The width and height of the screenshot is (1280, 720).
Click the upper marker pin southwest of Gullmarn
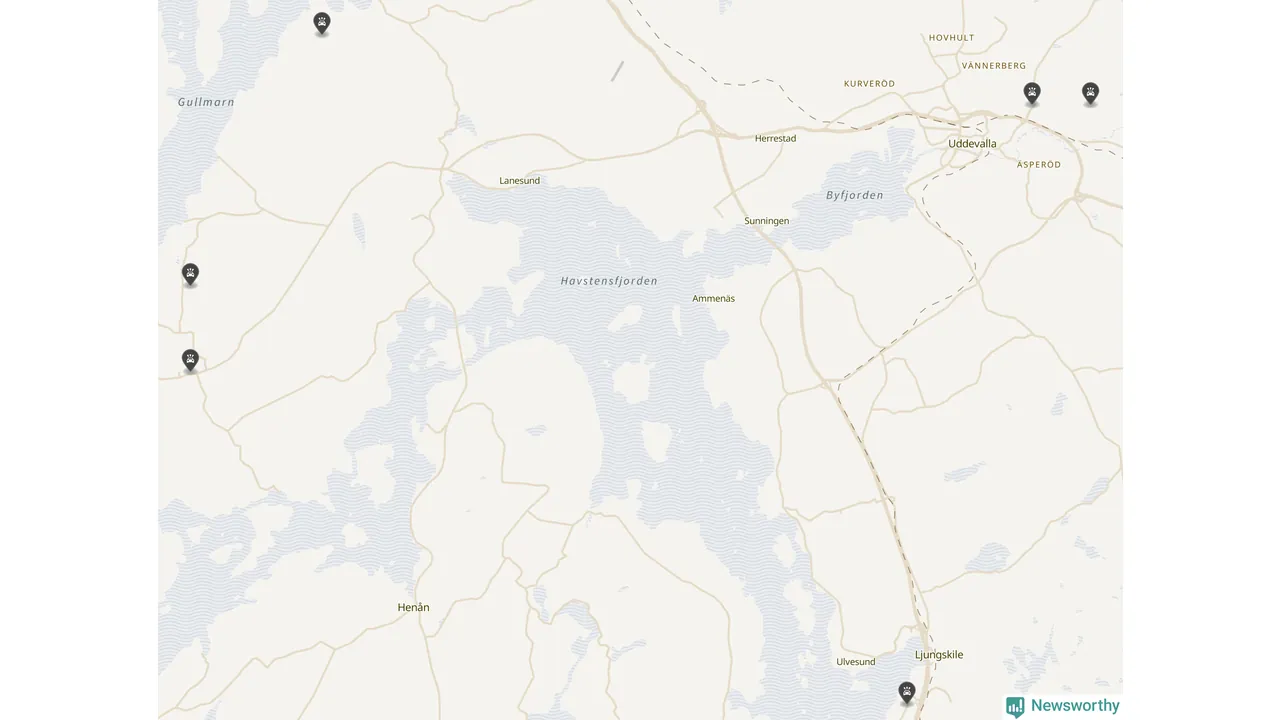pyautogui.click(x=190, y=273)
